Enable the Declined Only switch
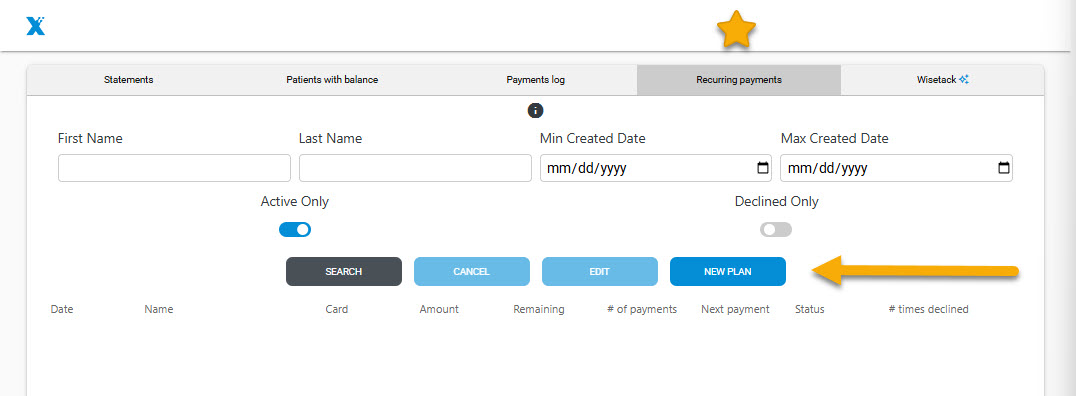Viewport: 1076px width, 396px height. [x=775, y=230]
